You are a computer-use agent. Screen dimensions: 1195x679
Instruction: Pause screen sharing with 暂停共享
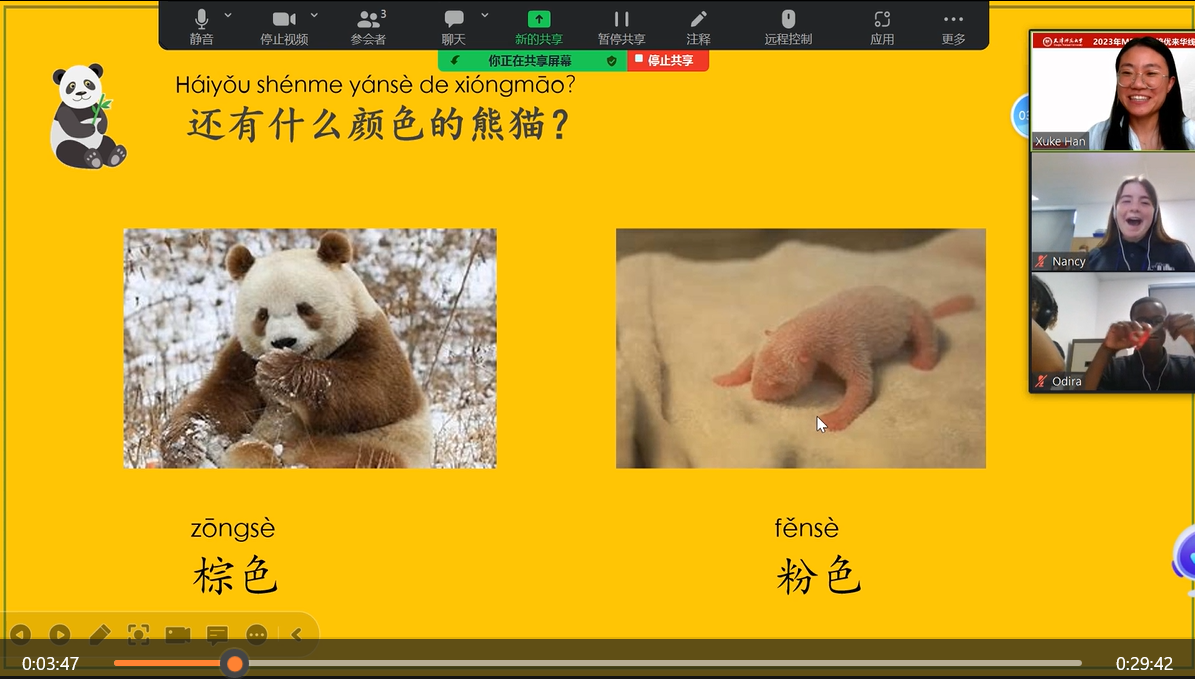point(621,26)
